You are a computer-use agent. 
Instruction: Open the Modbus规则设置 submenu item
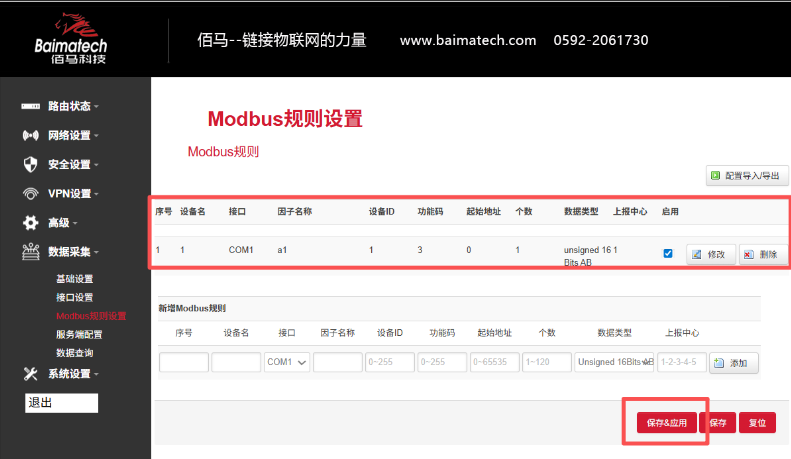click(x=91, y=316)
